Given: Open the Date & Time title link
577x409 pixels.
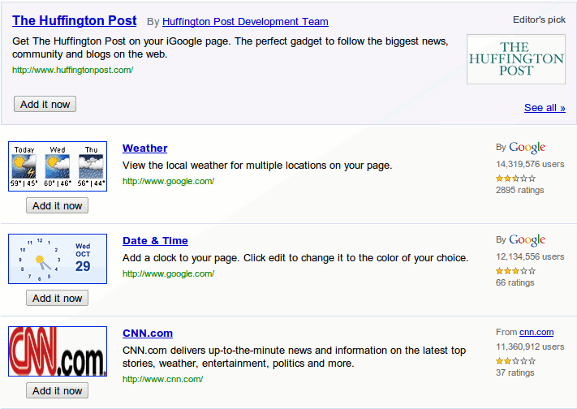Looking at the screenshot, I should (155, 241).
